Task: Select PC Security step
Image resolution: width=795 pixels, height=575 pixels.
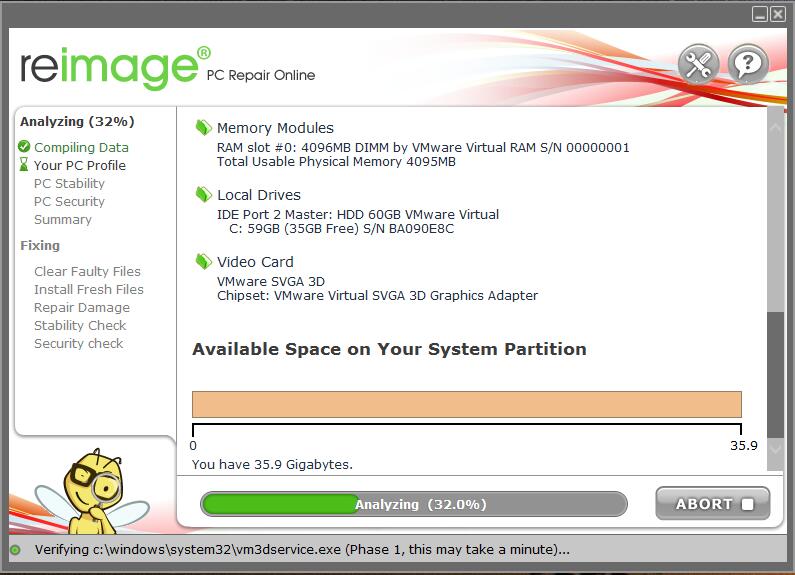Action: (x=69, y=202)
